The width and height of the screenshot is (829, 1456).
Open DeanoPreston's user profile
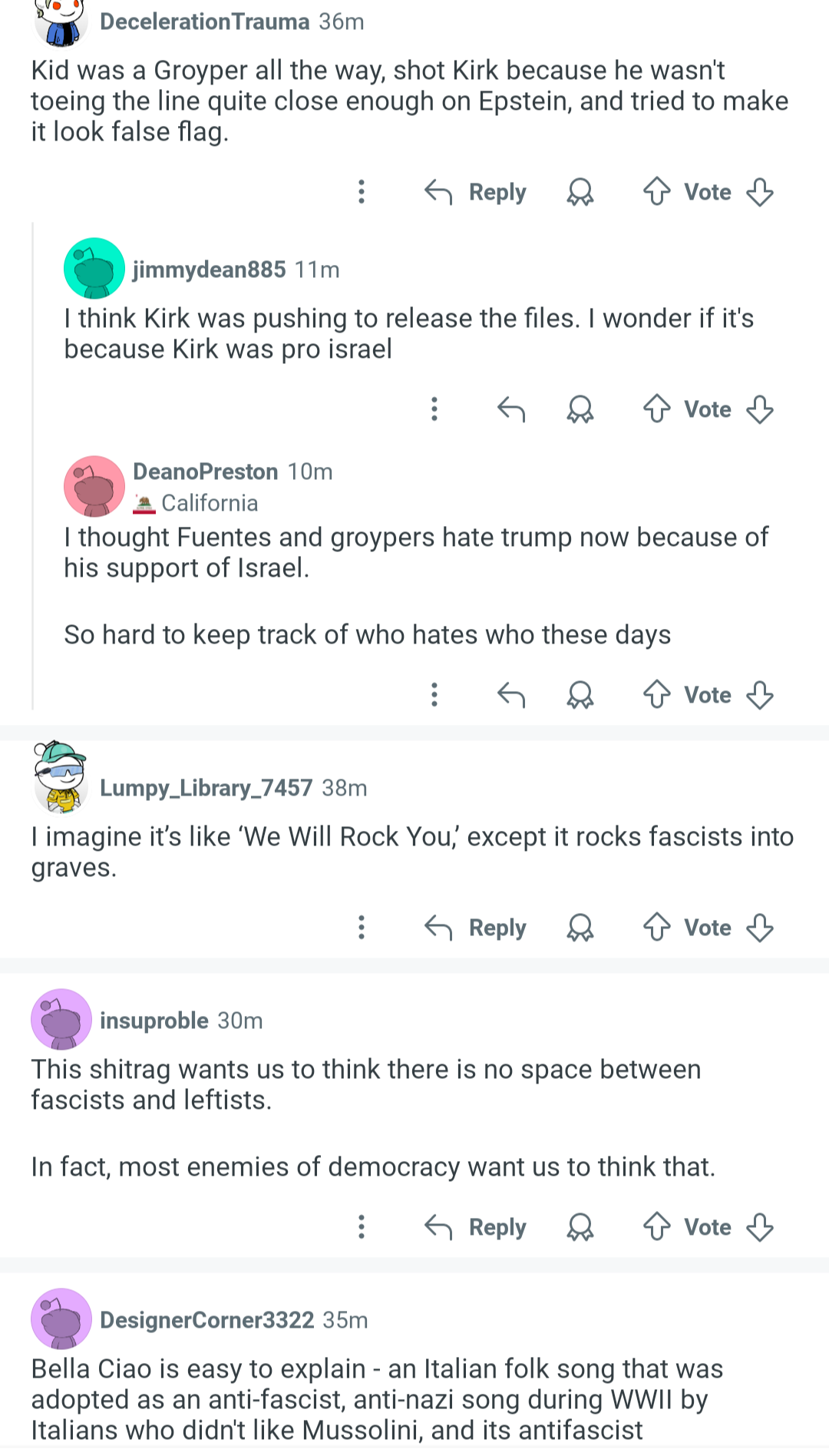205,472
